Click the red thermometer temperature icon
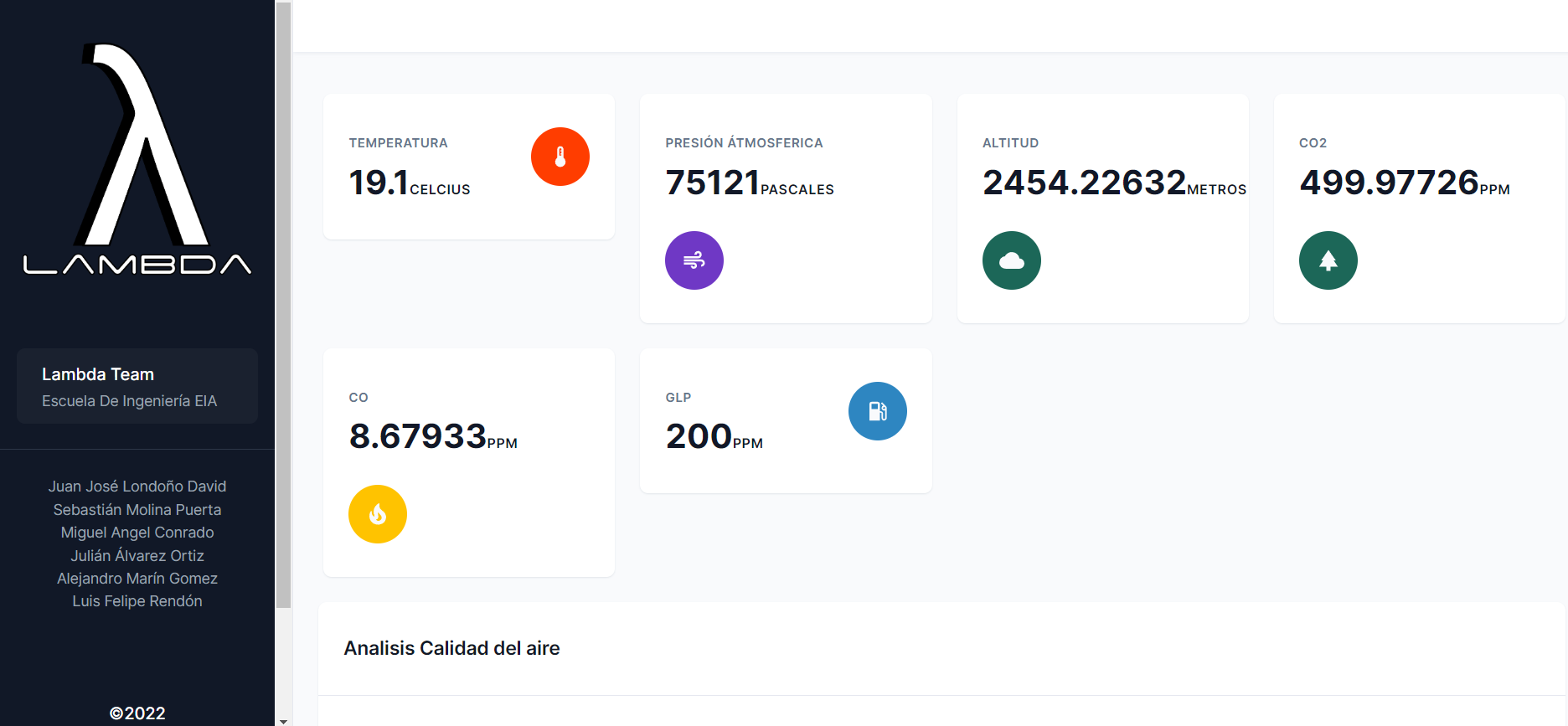This screenshot has width=1568, height=726. 560,157
